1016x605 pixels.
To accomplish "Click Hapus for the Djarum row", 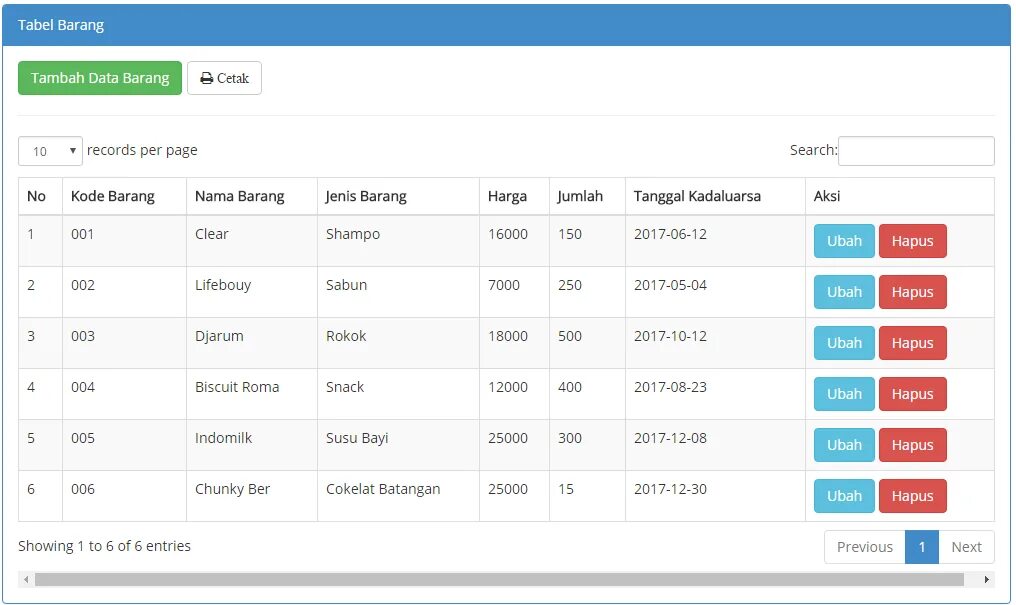I will click(912, 343).
